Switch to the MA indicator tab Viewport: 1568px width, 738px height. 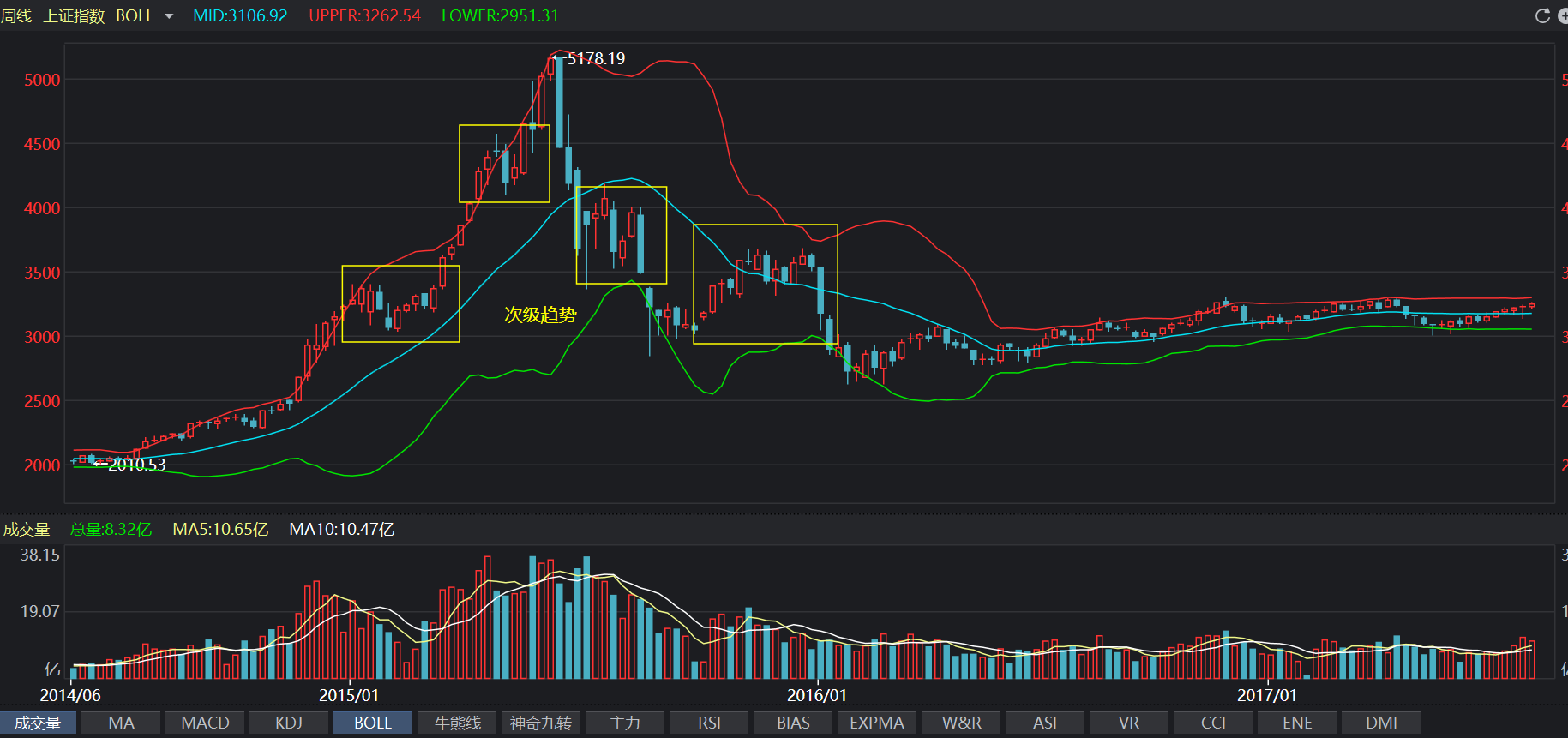point(121,723)
